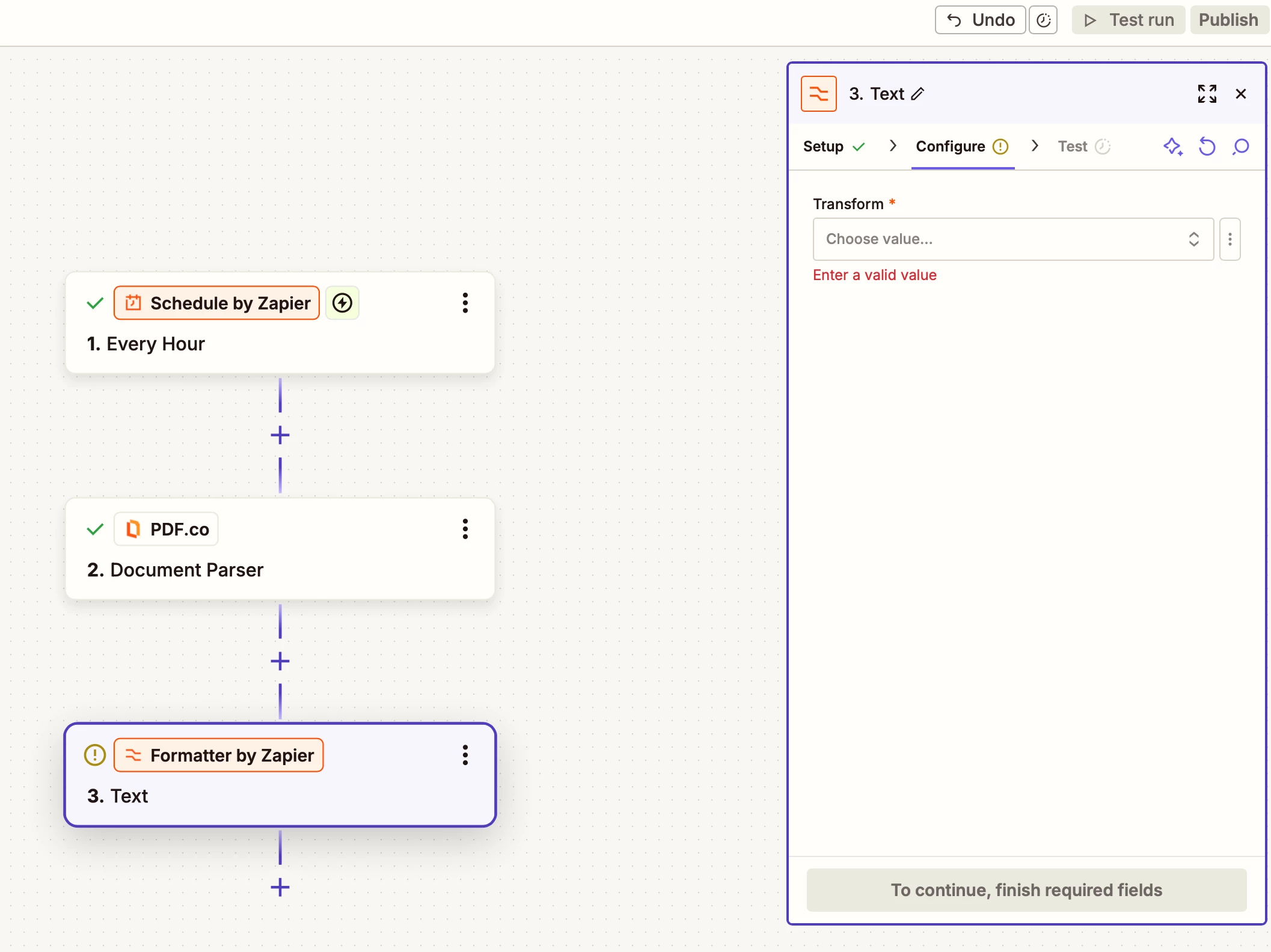Click '2. Document Parser' step title
Screen dimensions: 1271x952
(175, 570)
